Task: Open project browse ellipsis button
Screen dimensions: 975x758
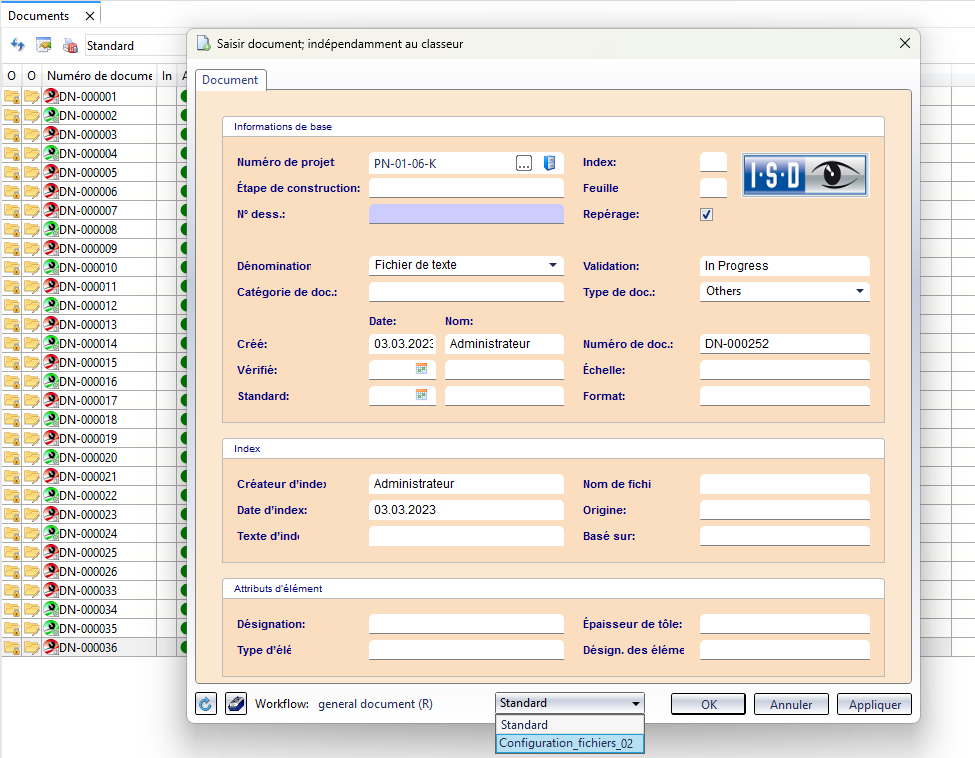Action: point(524,164)
